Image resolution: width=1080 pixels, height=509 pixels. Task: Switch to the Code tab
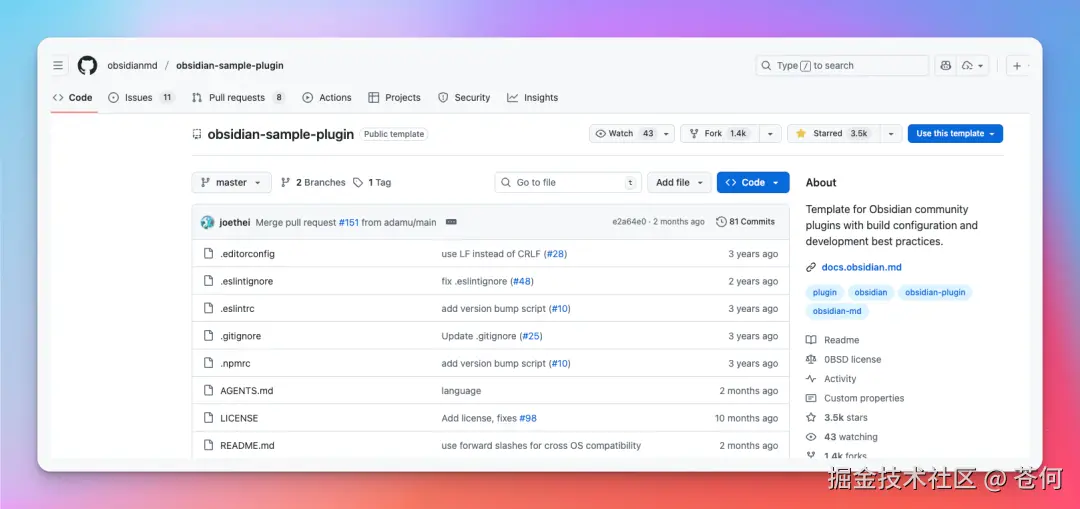click(73, 98)
